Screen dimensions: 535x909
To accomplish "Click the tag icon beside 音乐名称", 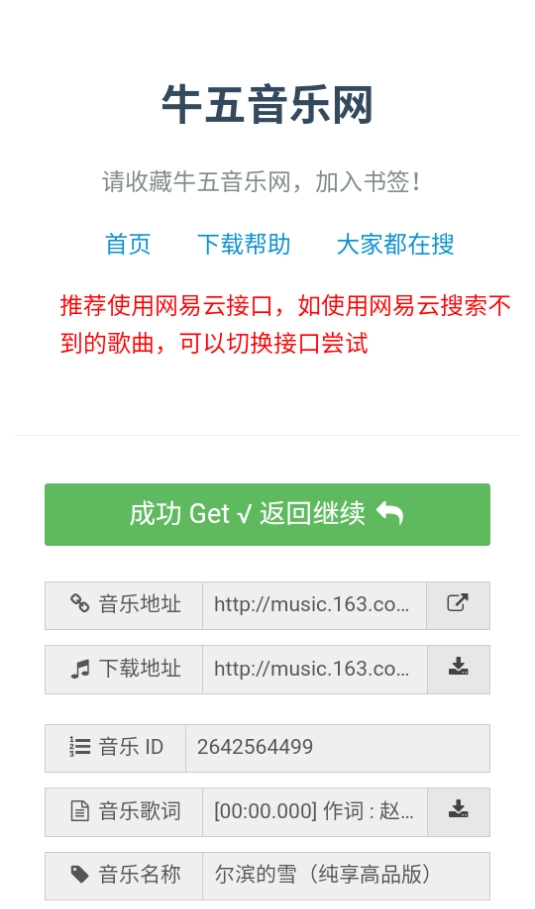I will [x=79, y=874].
